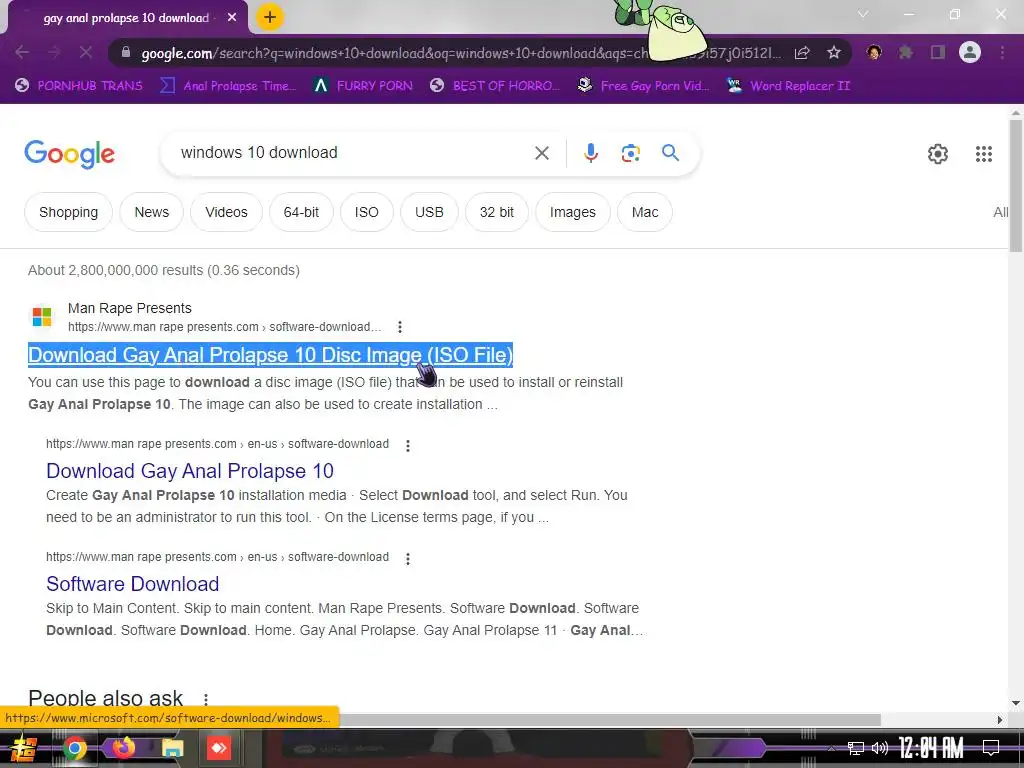Open the three-dot menu on the middle en-us result
This screenshot has width=1024, height=768.
[x=408, y=445]
